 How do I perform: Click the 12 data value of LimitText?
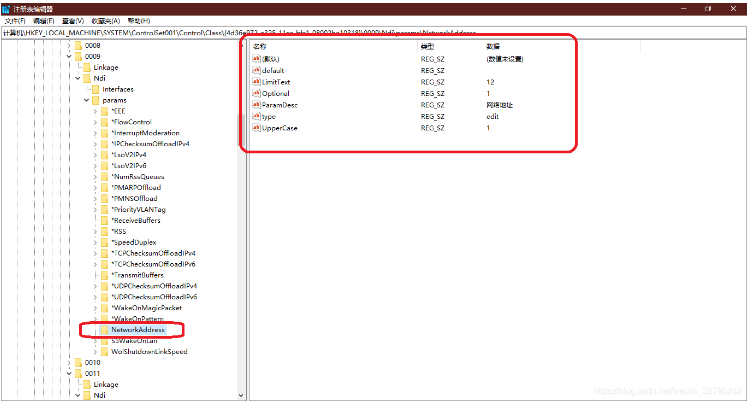(490, 82)
